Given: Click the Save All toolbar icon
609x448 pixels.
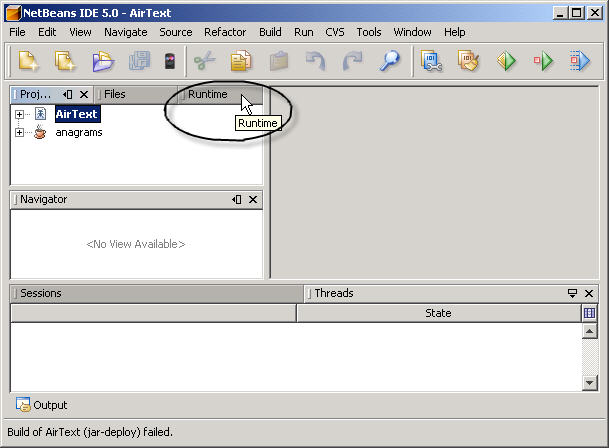Looking at the screenshot, I should click(x=139, y=61).
